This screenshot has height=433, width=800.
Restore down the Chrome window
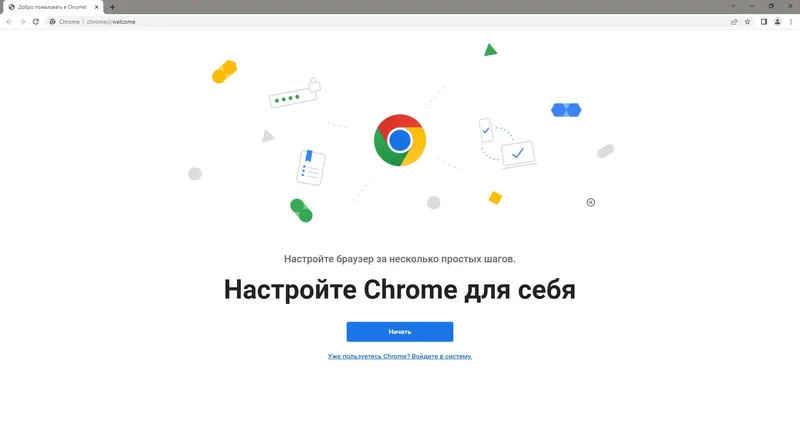(x=771, y=6)
